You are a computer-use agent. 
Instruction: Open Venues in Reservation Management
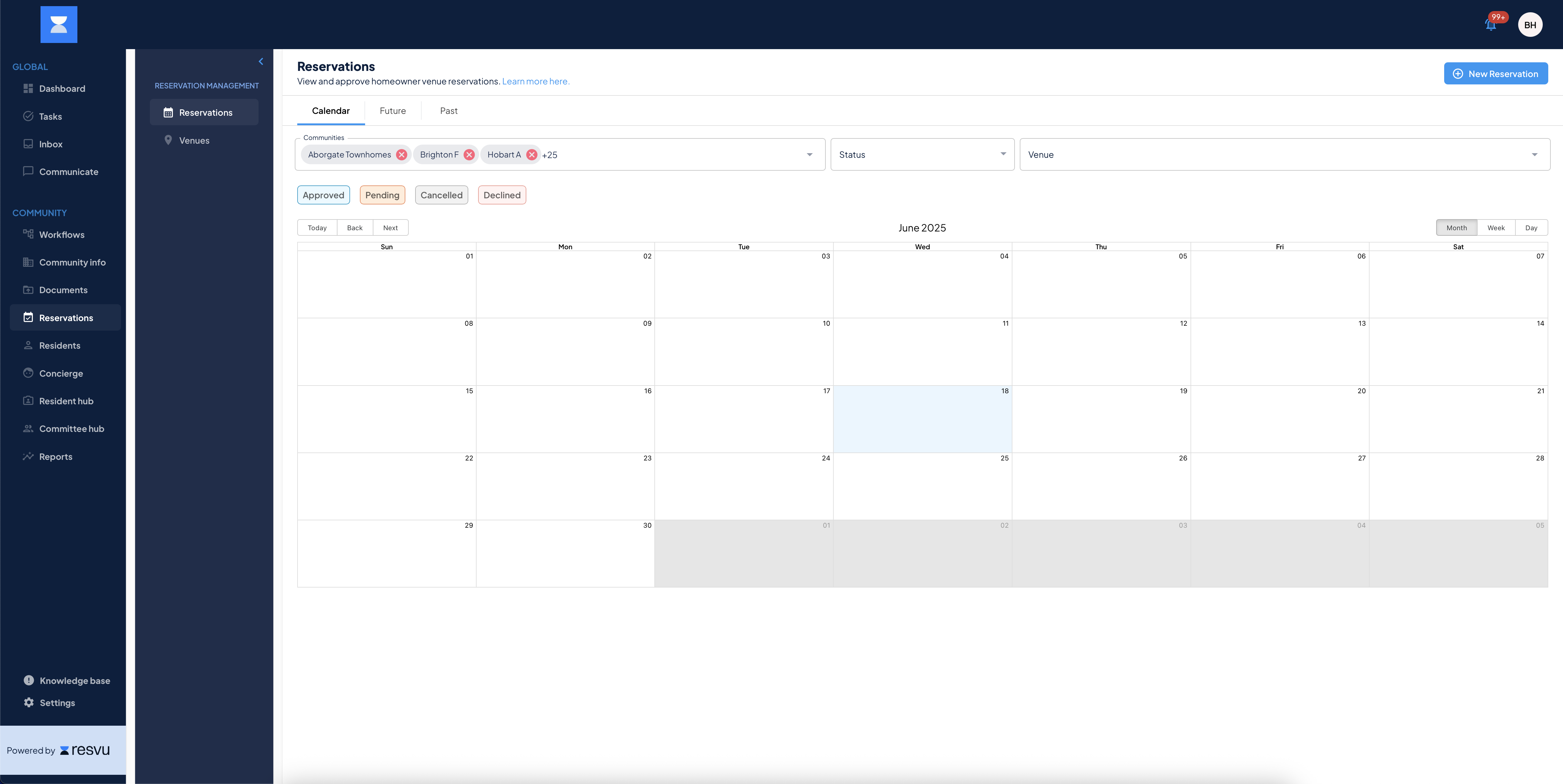coord(193,141)
